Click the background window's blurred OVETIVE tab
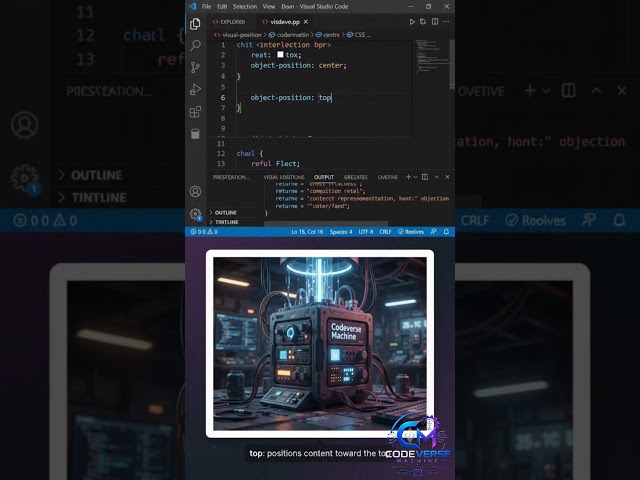 (x=481, y=91)
